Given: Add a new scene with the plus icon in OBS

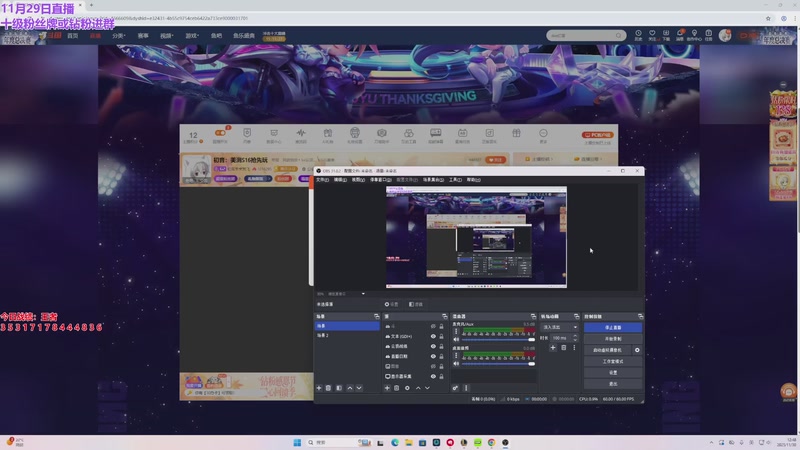Looking at the screenshot, I should tap(319, 388).
